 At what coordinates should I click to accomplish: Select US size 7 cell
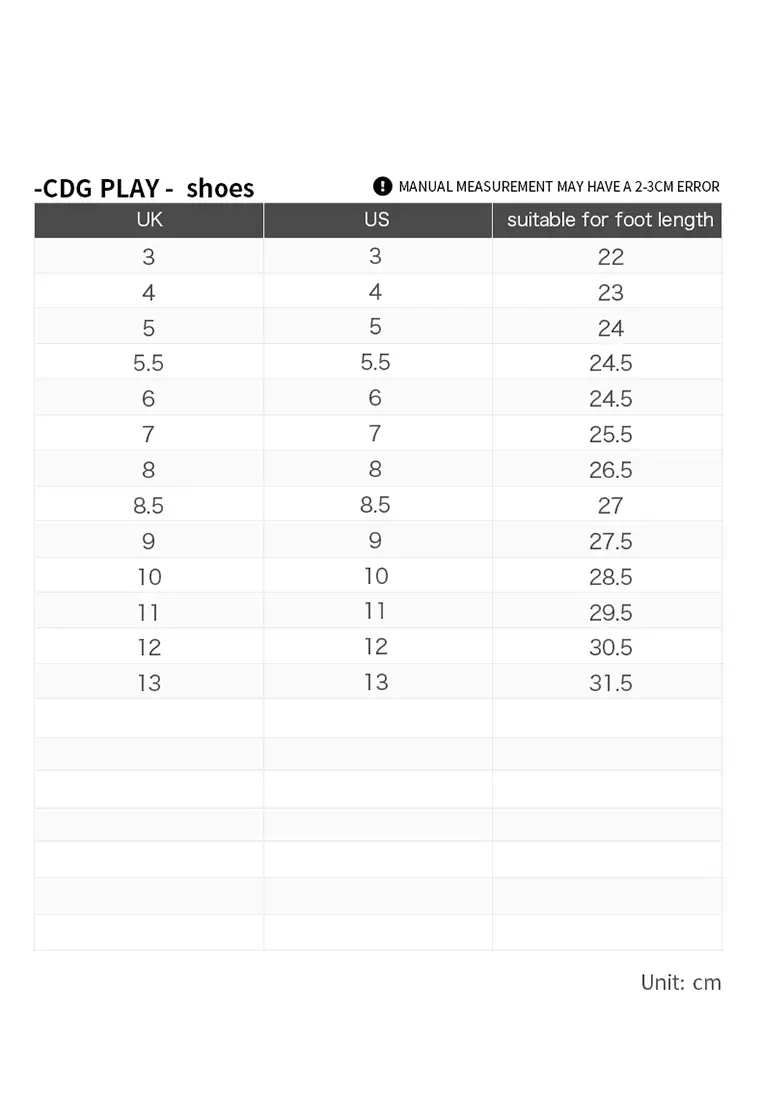click(377, 434)
